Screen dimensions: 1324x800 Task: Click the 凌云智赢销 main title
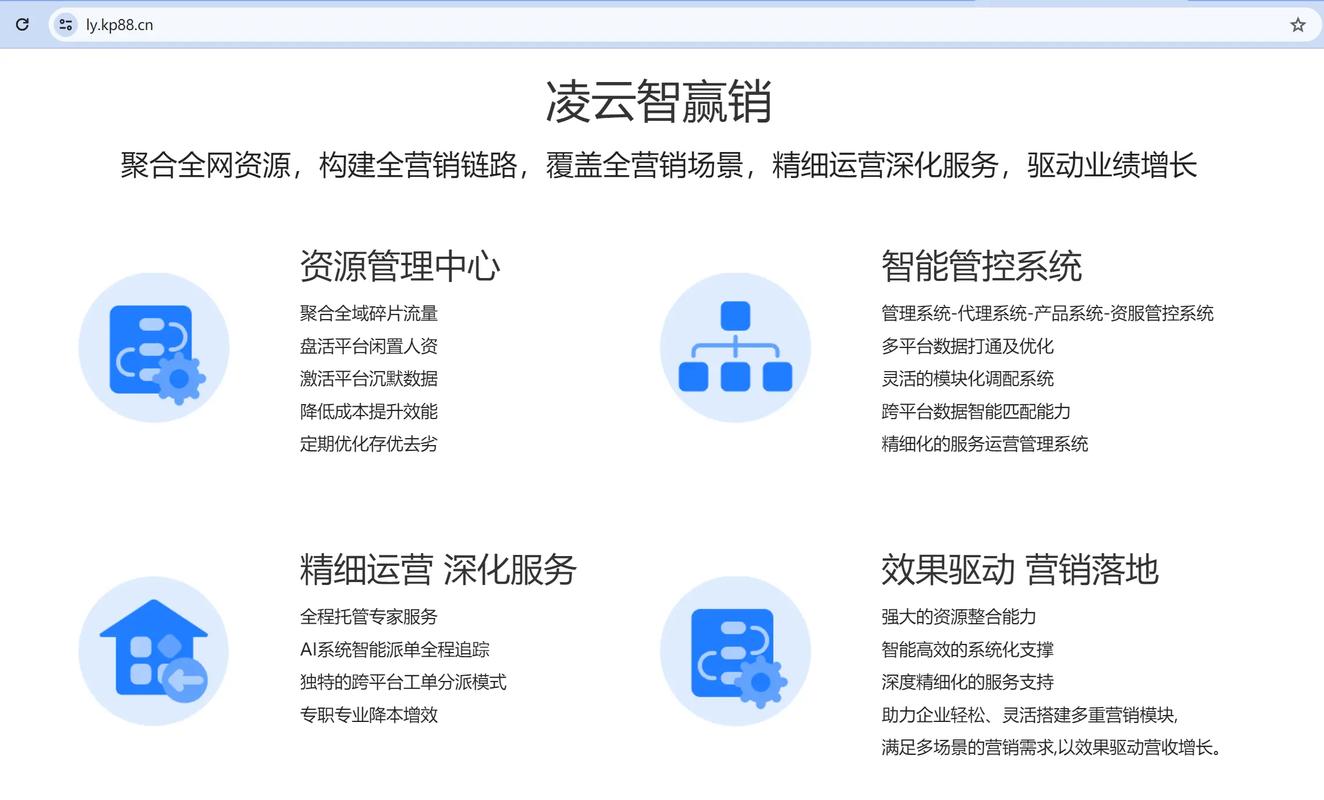coord(659,102)
